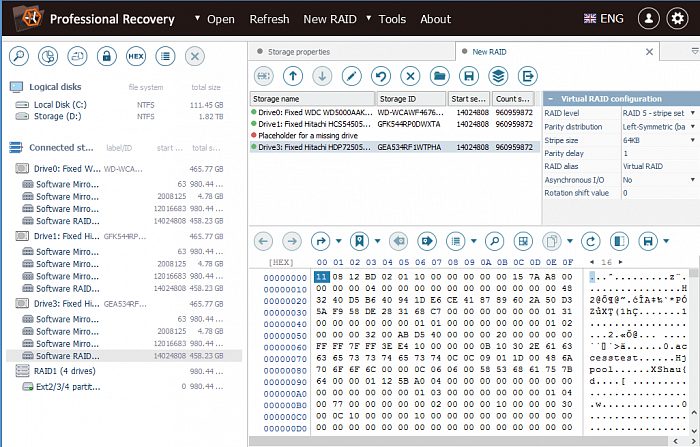Collapse the Virtual RAID configuration section

tap(551, 99)
